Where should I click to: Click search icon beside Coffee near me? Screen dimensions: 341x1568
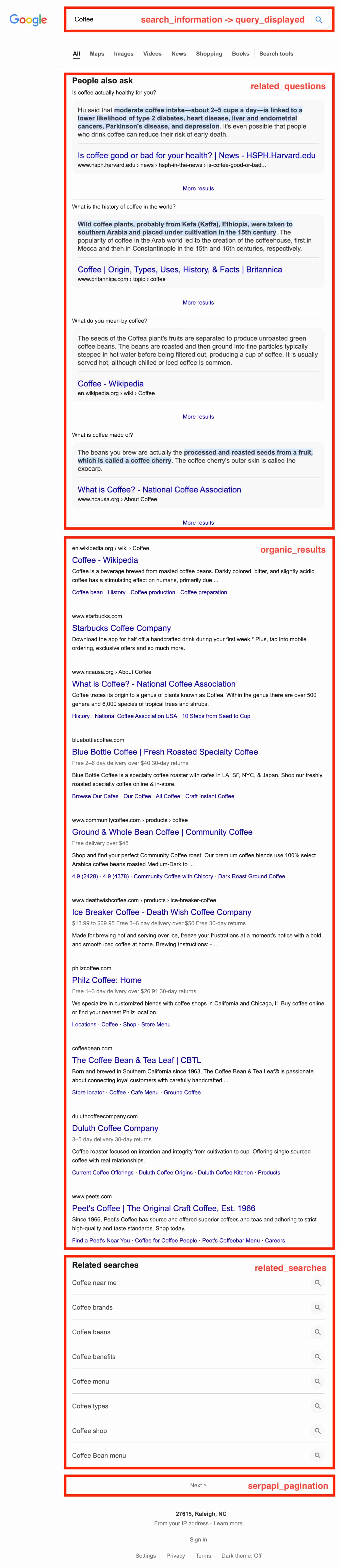317,1283
